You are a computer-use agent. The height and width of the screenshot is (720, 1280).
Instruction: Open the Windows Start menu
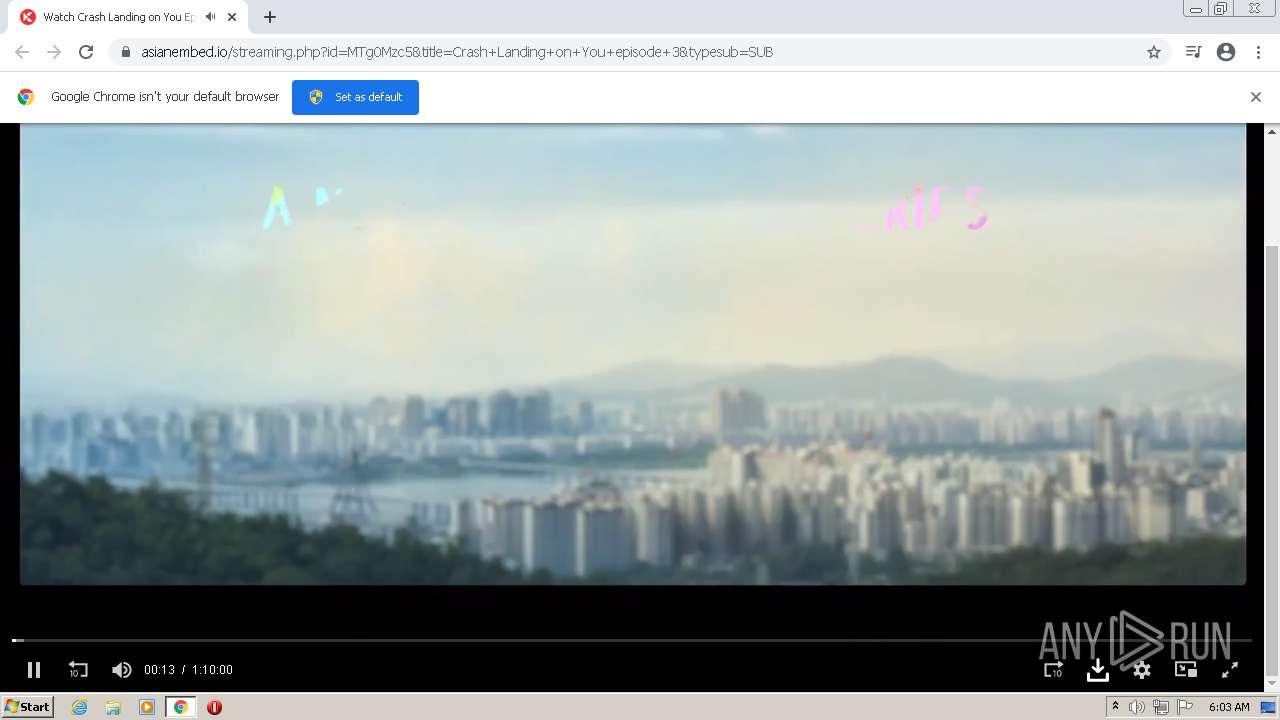coord(27,707)
